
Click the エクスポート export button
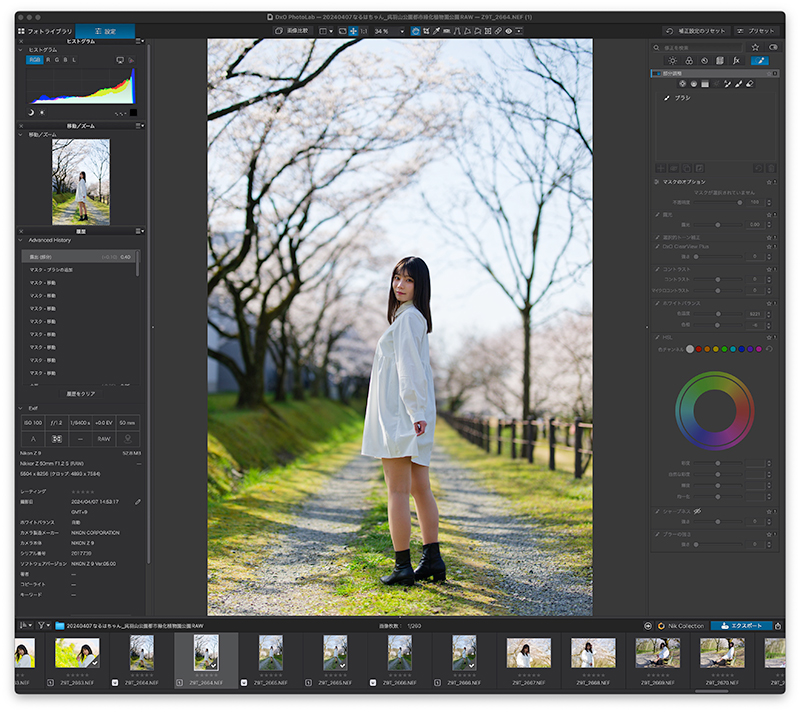point(741,626)
